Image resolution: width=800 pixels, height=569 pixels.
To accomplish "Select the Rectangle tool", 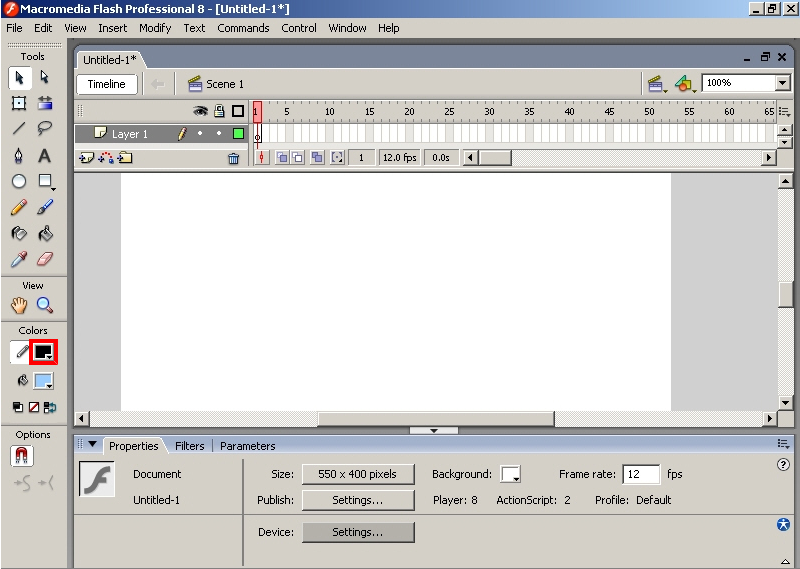I will [x=45, y=181].
